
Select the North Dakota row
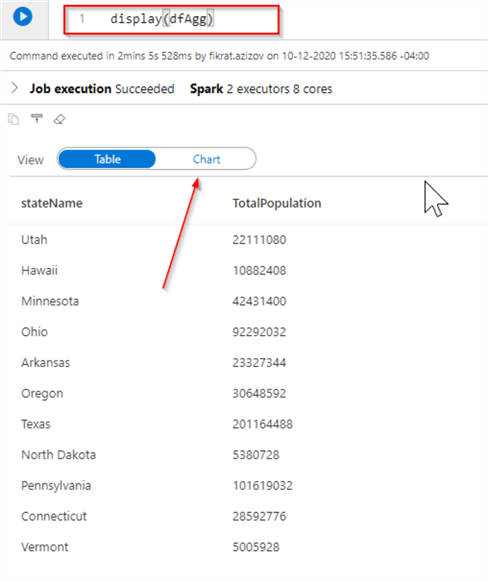point(248,455)
